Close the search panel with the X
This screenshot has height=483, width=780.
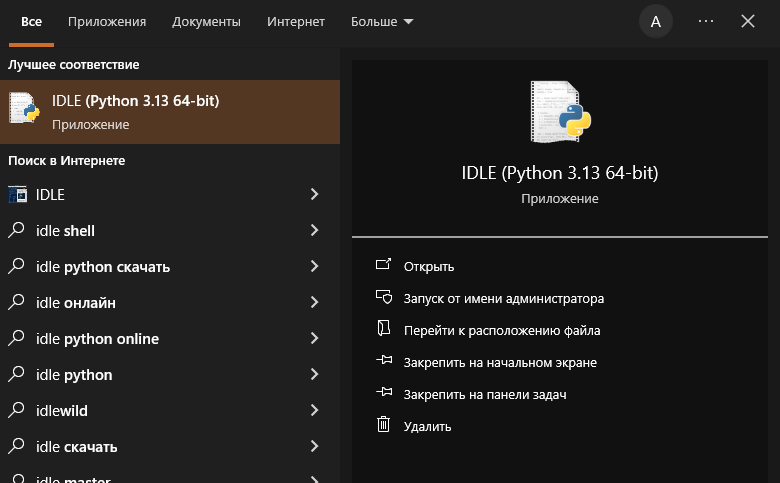coord(748,21)
